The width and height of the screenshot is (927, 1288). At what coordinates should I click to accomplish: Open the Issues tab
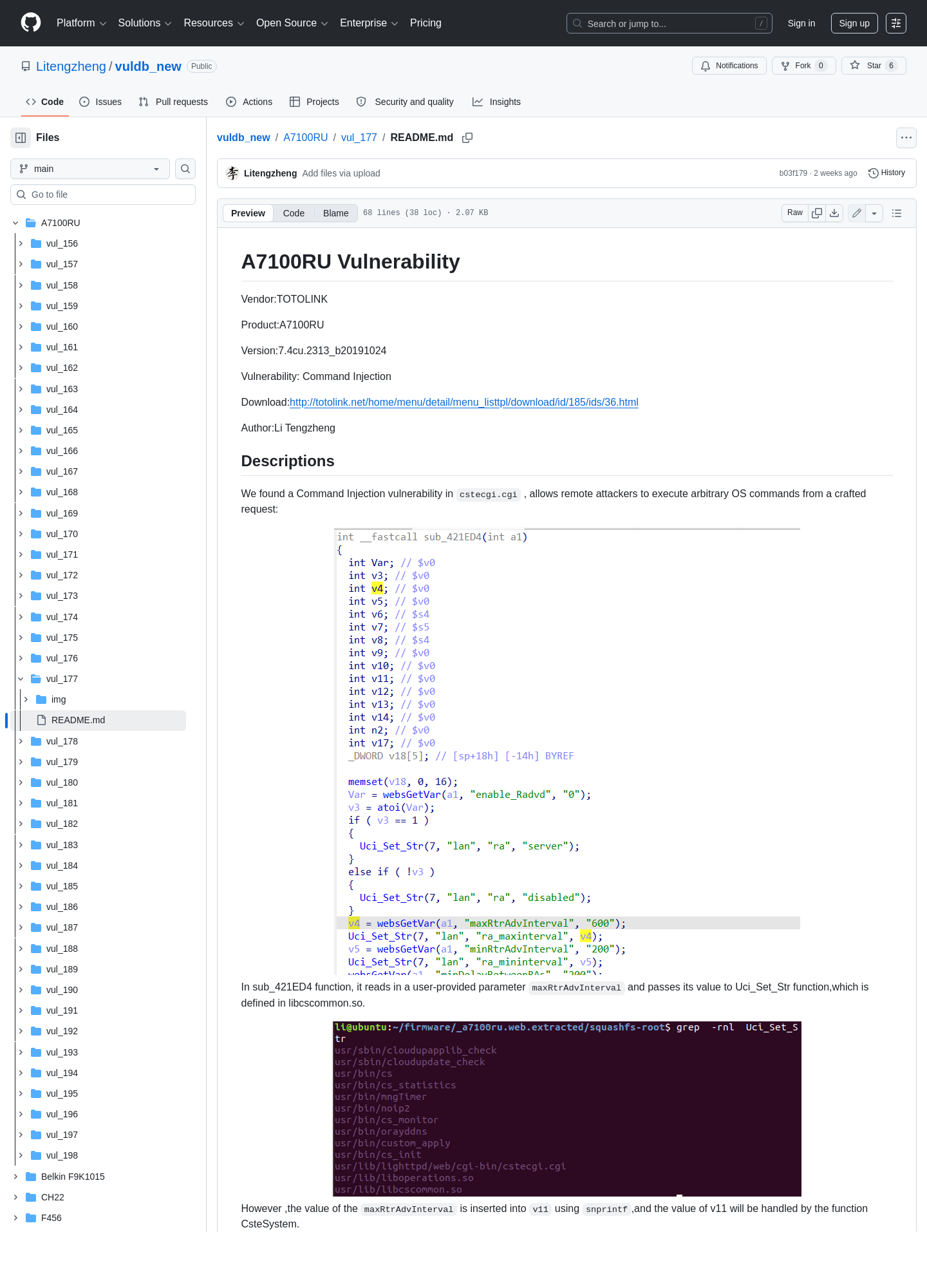click(x=100, y=102)
